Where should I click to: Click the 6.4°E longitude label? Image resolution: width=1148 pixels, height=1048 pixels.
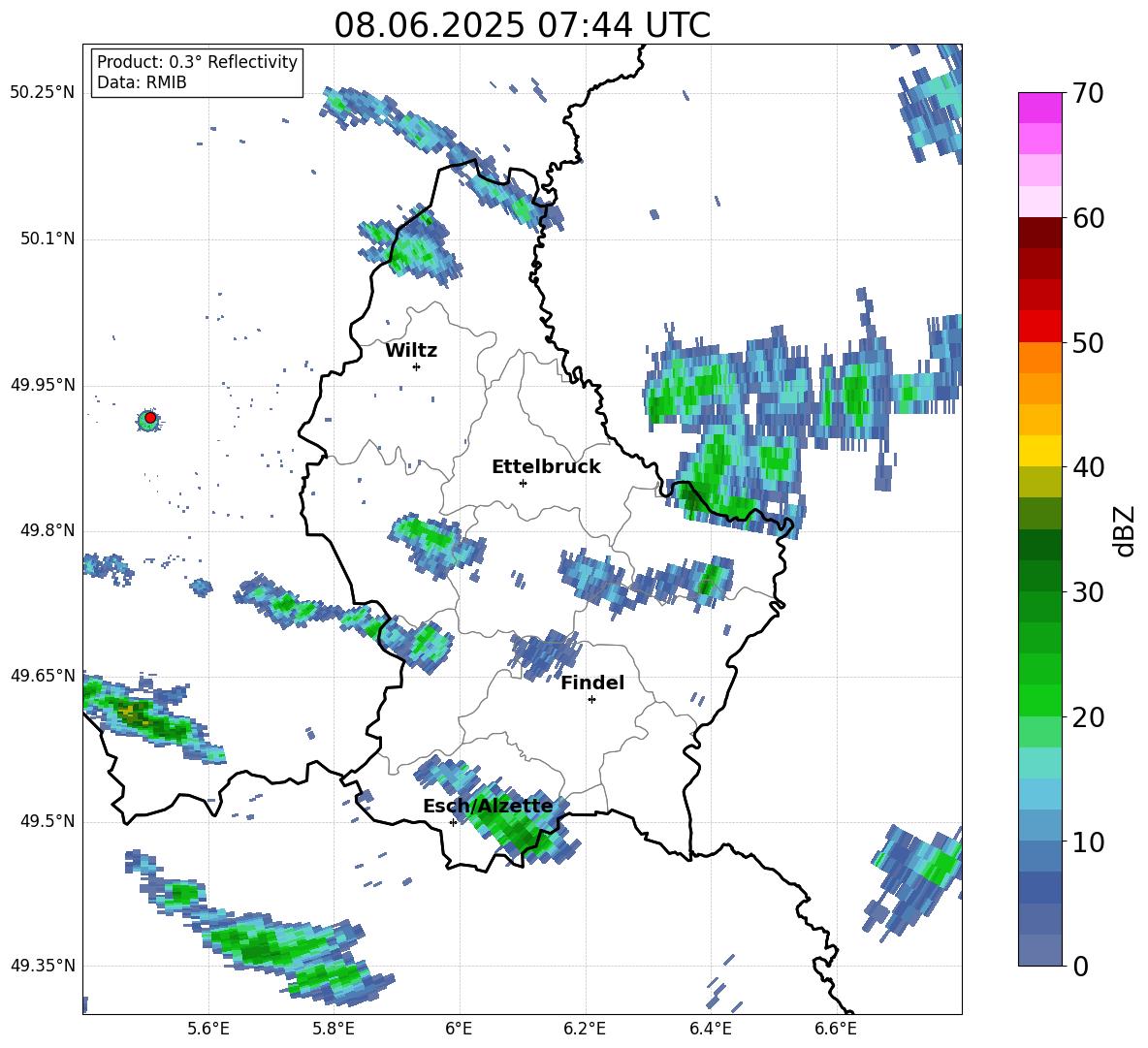[710, 1029]
